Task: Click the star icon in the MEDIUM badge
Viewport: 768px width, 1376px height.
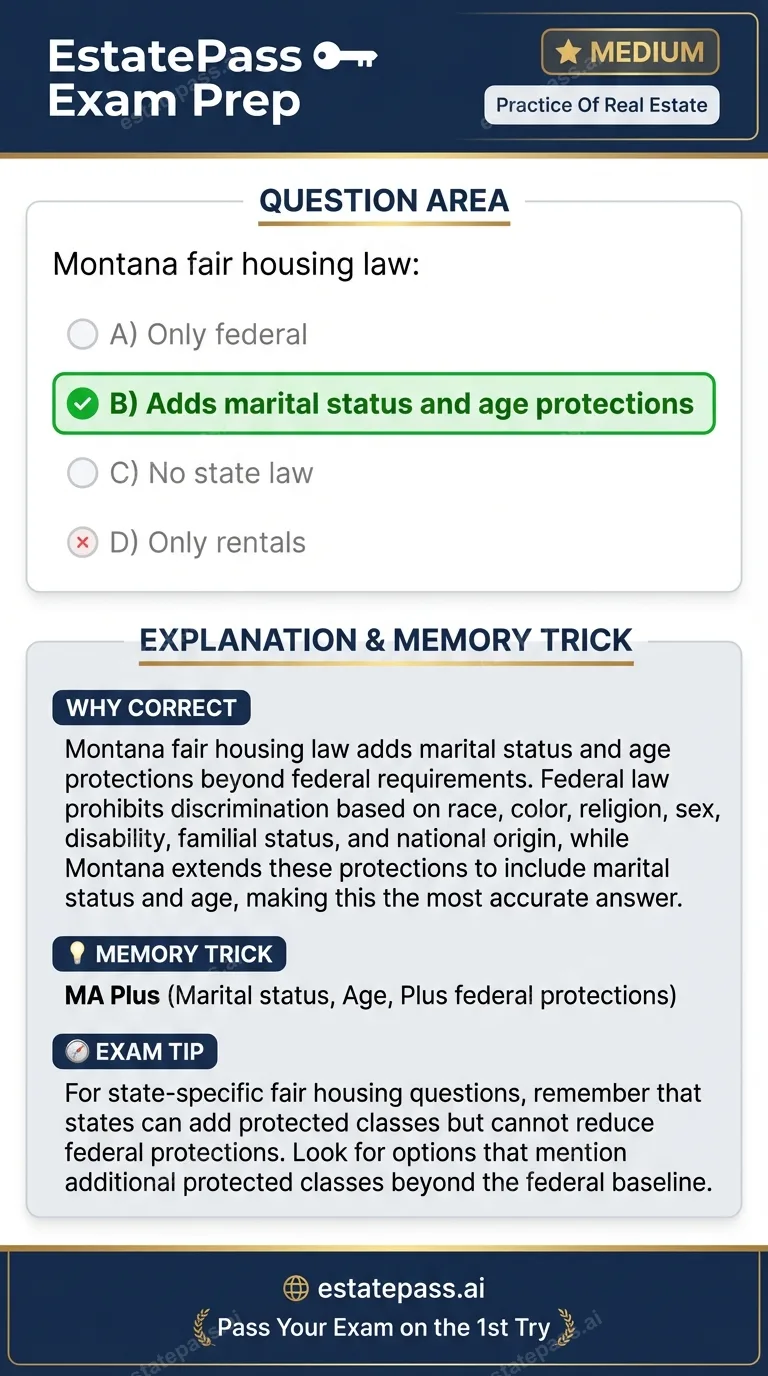Action: click(x=570, y=52)
